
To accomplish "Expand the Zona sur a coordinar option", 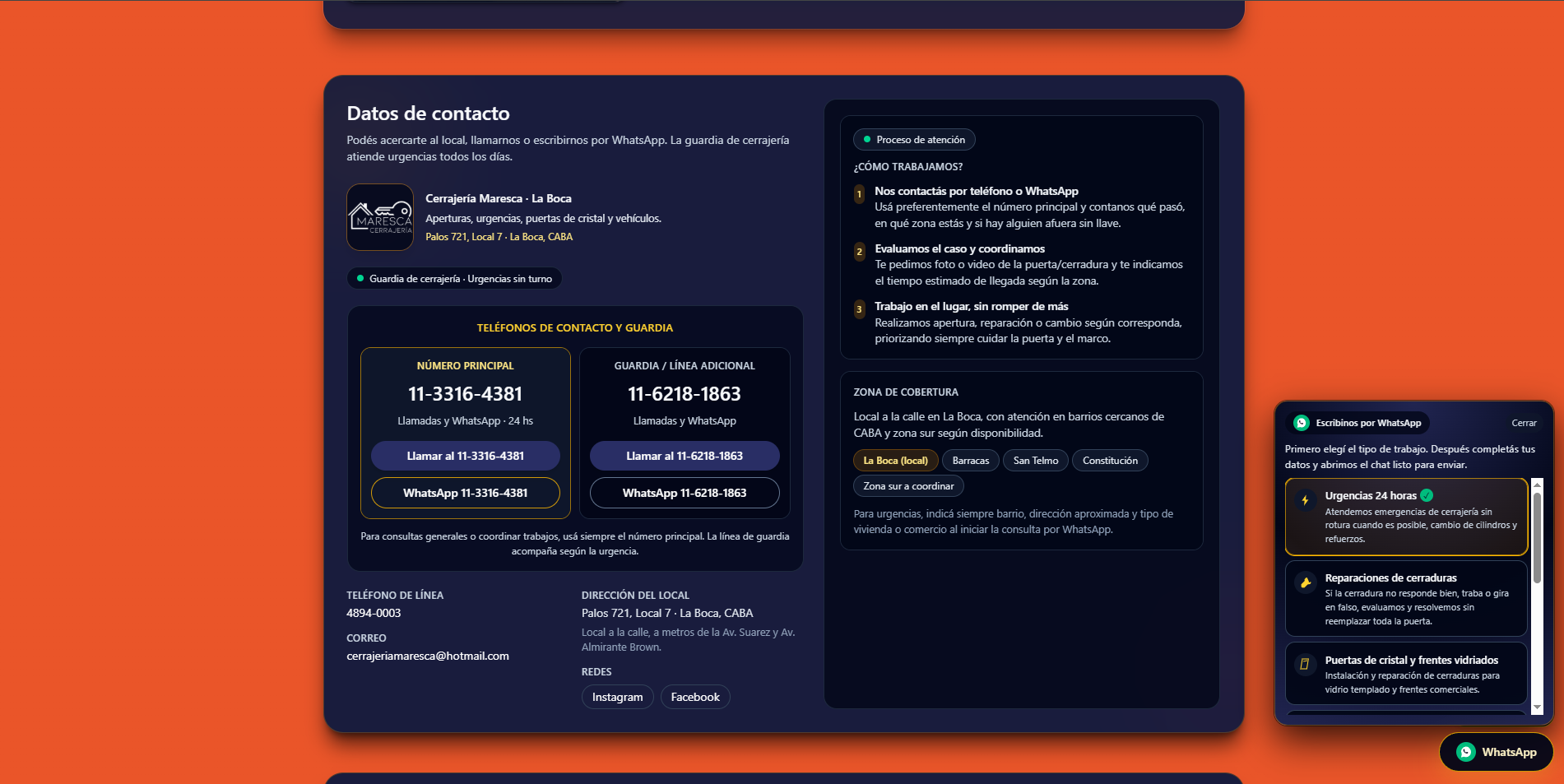I will click(x=908, y=485).
